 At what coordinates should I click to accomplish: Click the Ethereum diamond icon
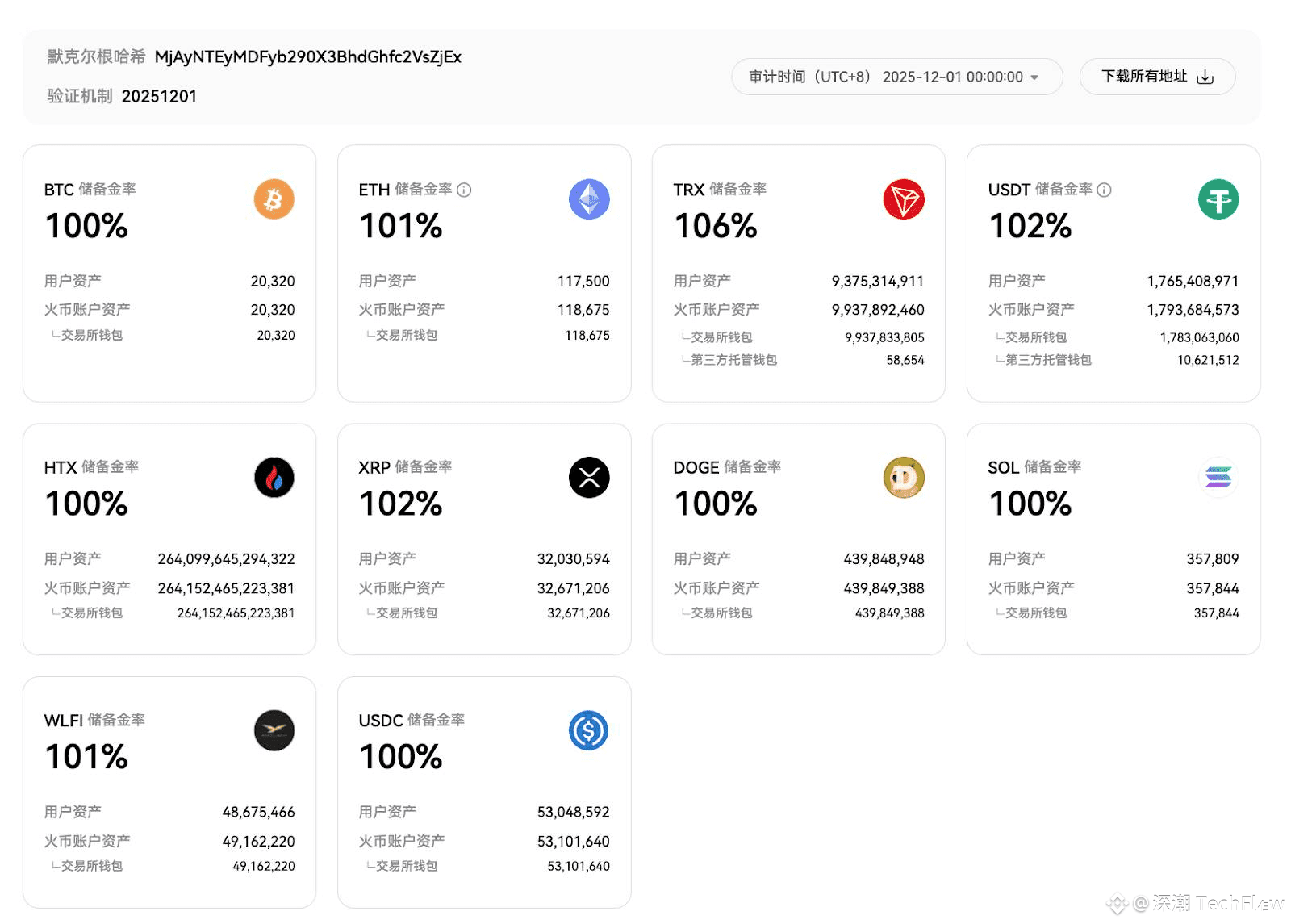(x=589, y=199)
